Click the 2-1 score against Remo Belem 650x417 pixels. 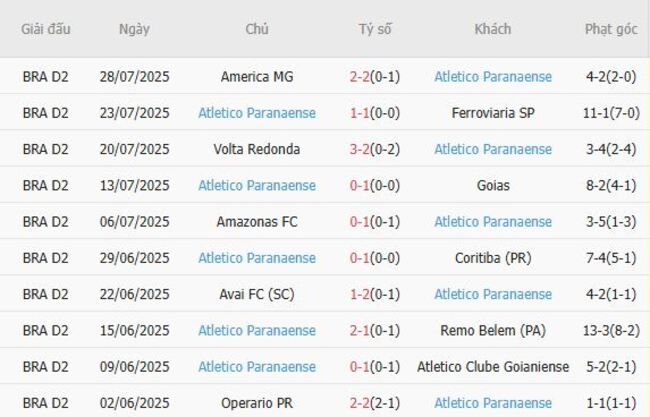click(x=363, y=330)
